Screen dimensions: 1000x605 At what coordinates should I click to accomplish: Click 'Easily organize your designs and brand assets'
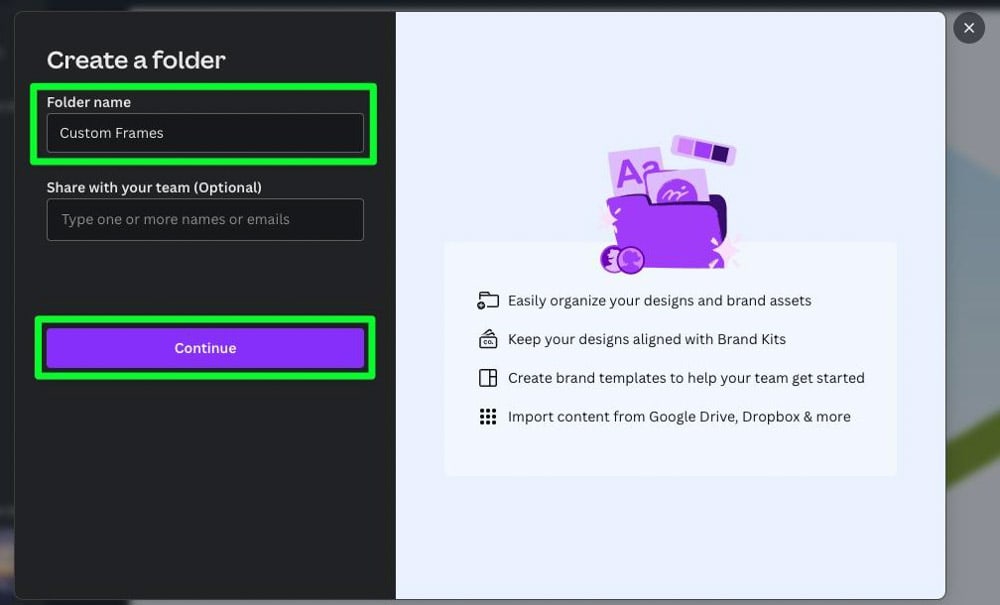coord(659,301)
